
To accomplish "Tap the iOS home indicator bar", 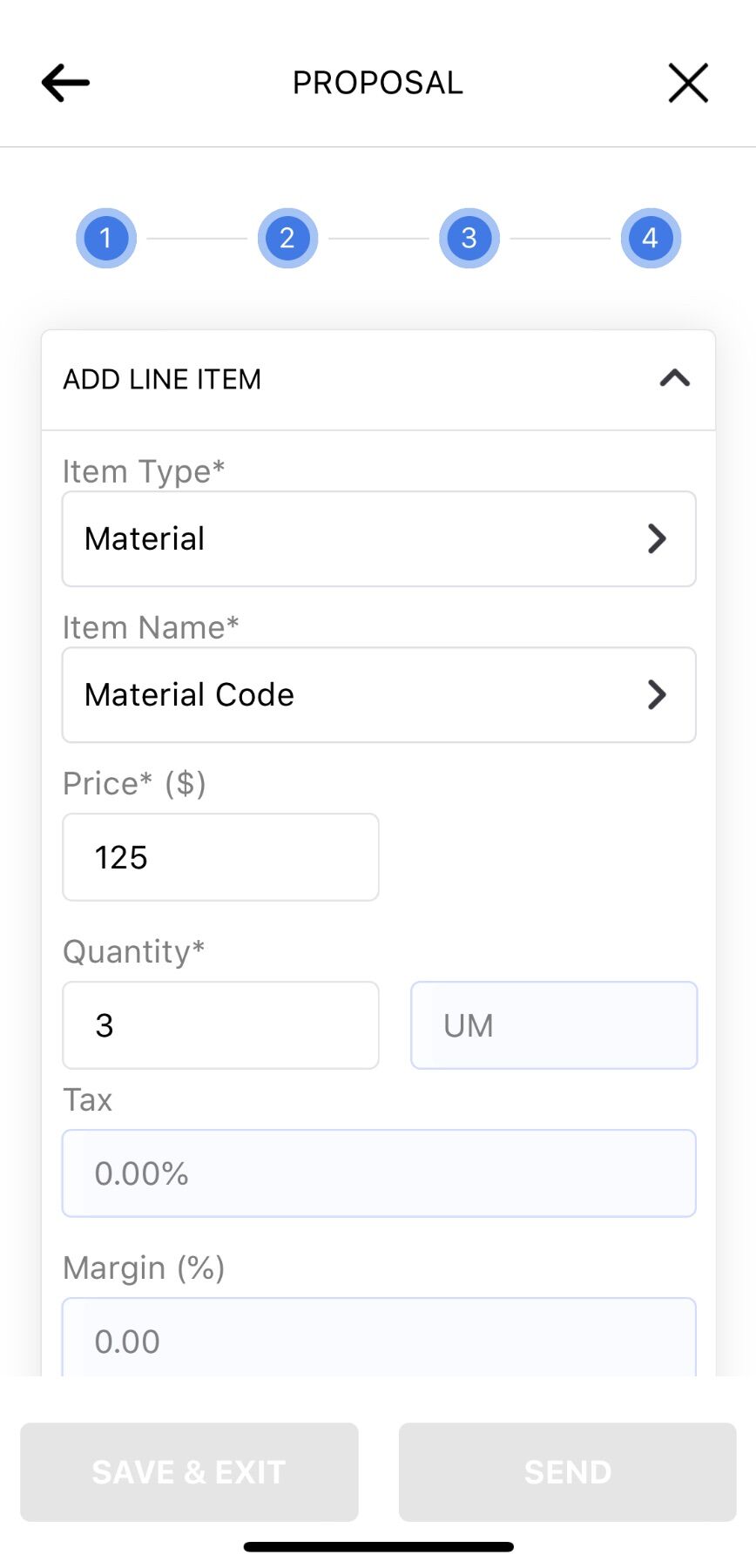I will pos(378,1547).
